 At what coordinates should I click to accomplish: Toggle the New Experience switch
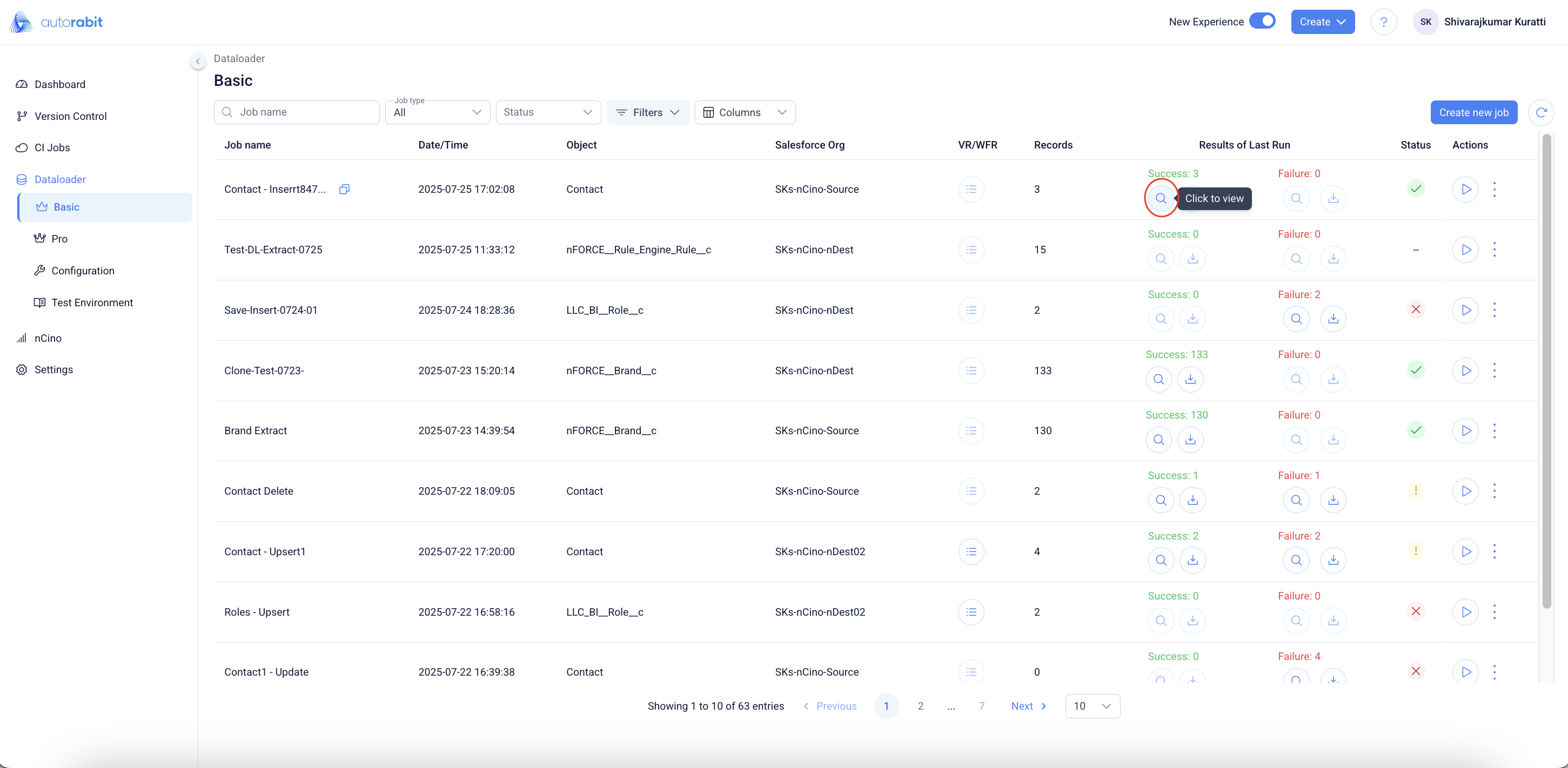(1262, 21)
